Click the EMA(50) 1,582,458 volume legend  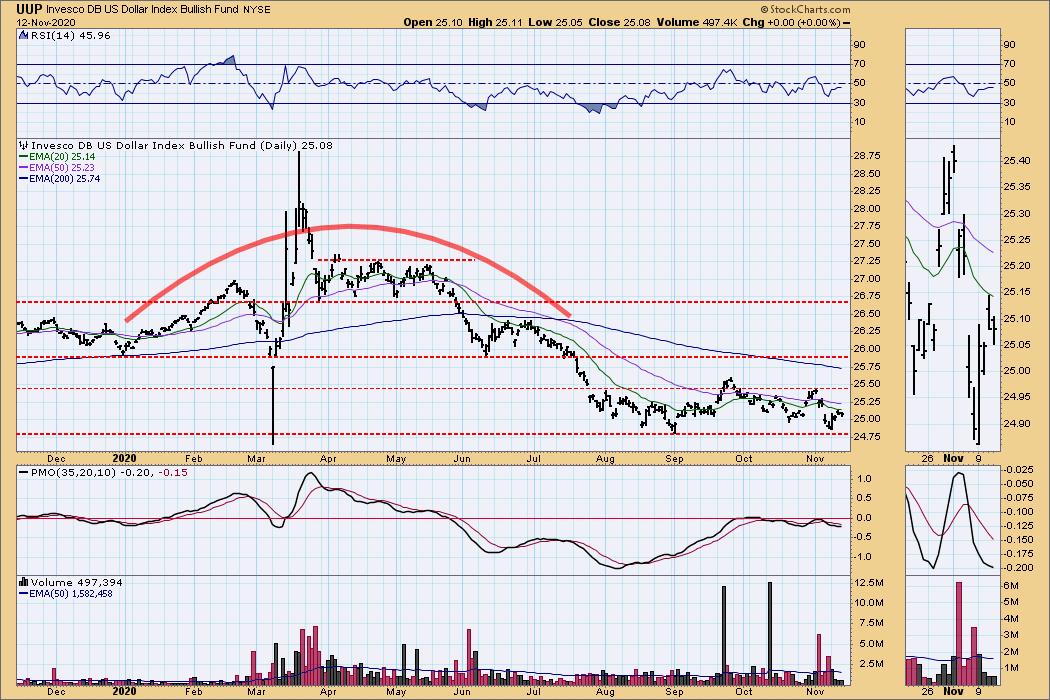click(66, 593)
